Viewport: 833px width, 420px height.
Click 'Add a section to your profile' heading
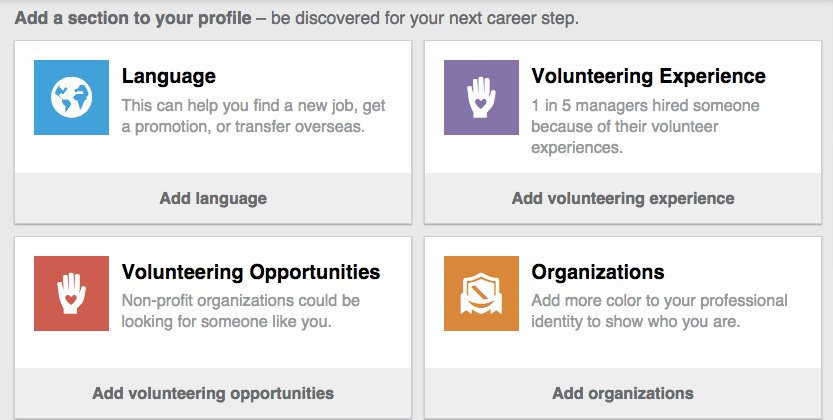133,18
